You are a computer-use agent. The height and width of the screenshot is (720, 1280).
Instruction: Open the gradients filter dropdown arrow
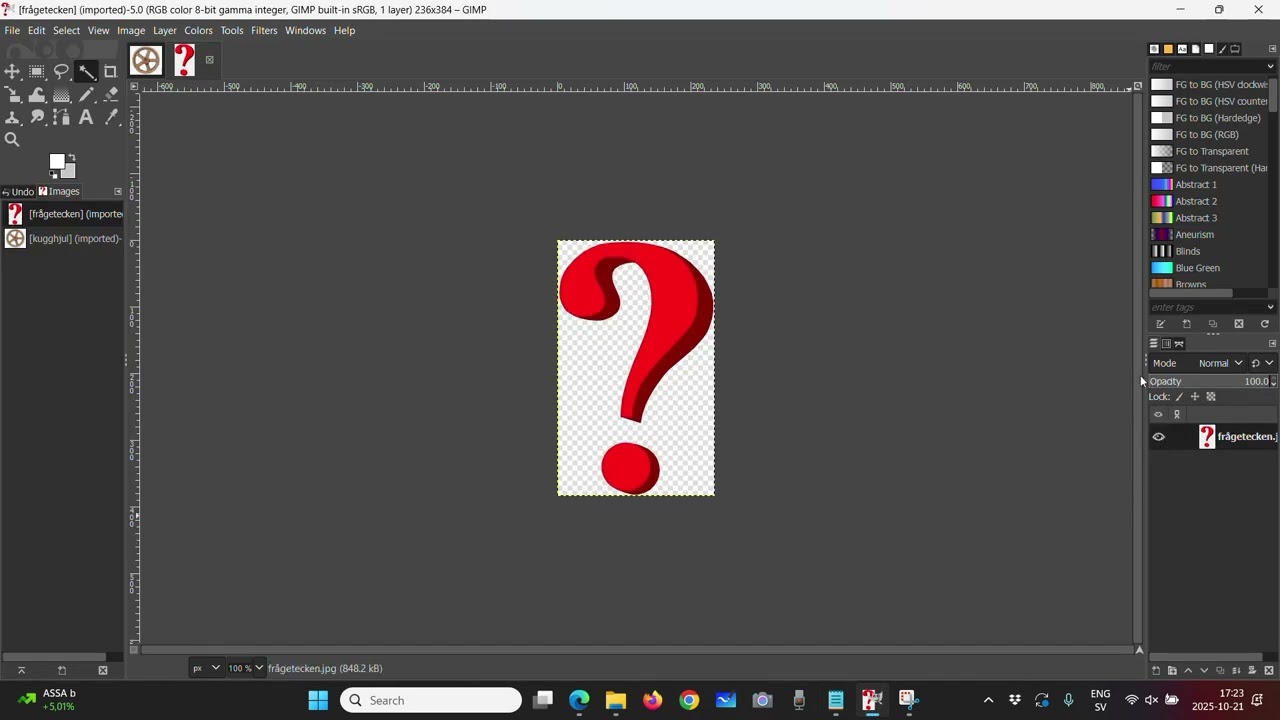tap(1270, 66)
